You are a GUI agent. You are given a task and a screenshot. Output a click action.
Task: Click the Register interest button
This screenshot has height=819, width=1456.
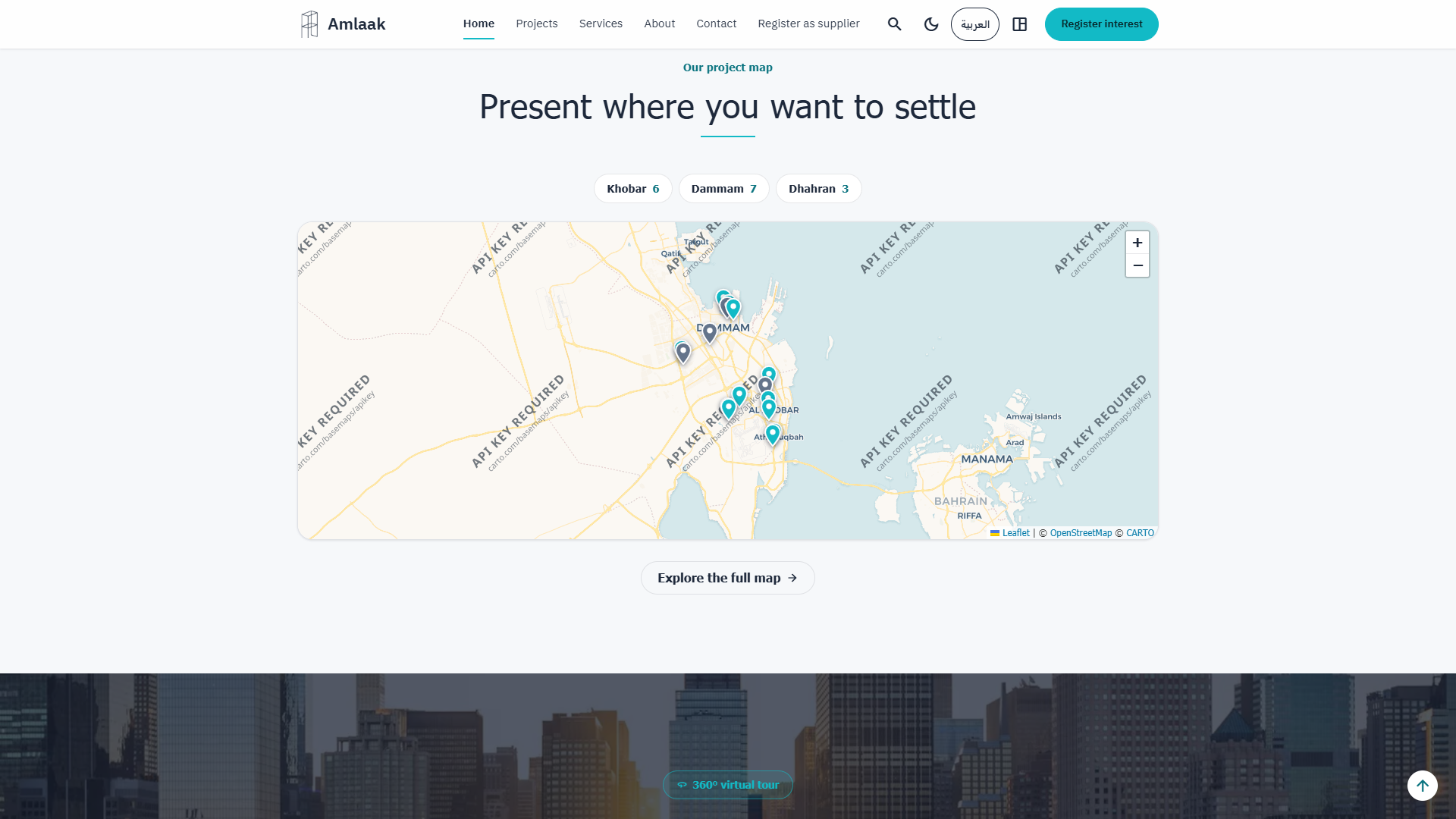pyautogui.click(x=1101, y=24)
